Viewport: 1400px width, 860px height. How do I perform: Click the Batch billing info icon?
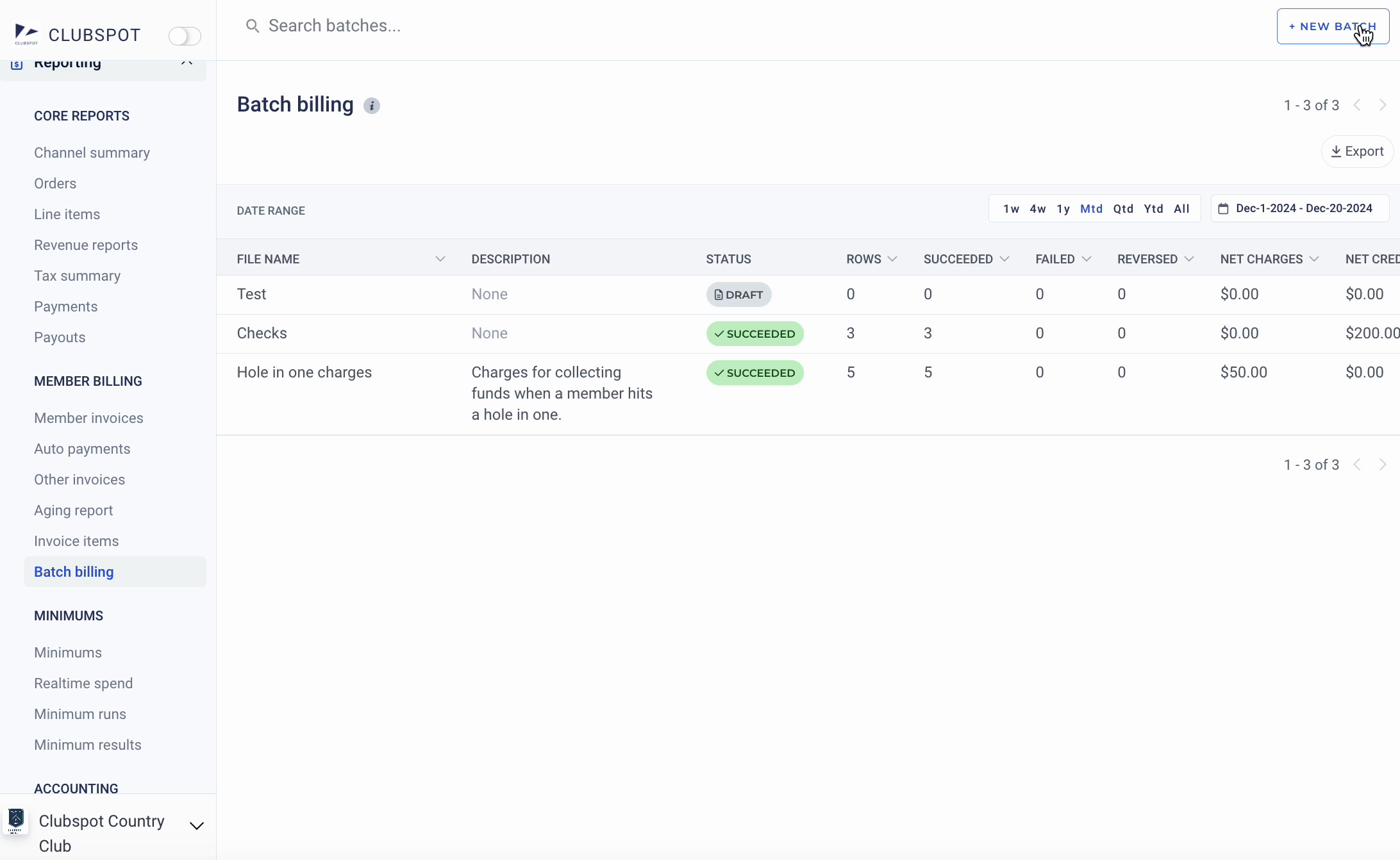372,106
